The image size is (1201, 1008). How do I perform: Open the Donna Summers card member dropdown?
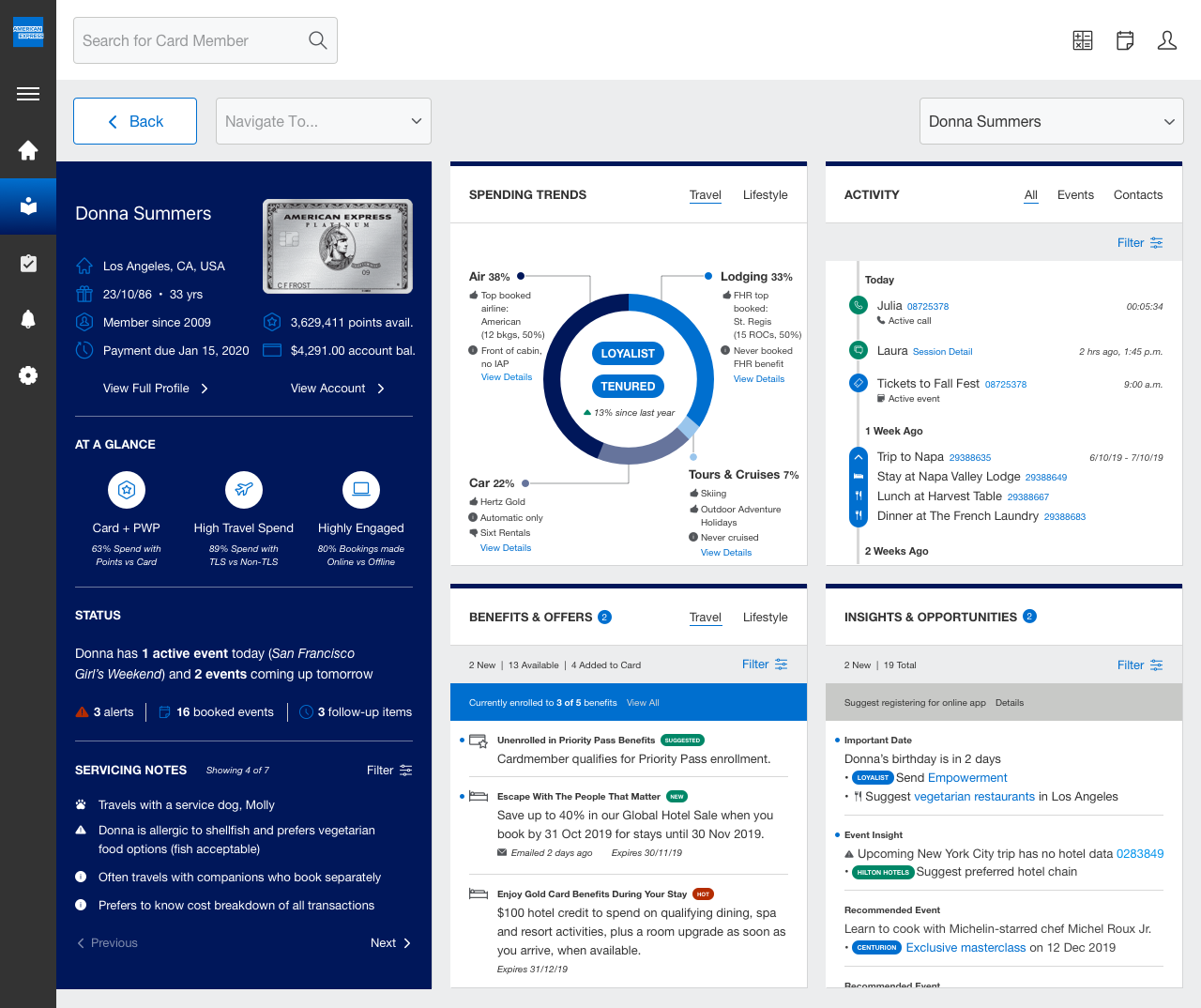(x=1052, y=121)
